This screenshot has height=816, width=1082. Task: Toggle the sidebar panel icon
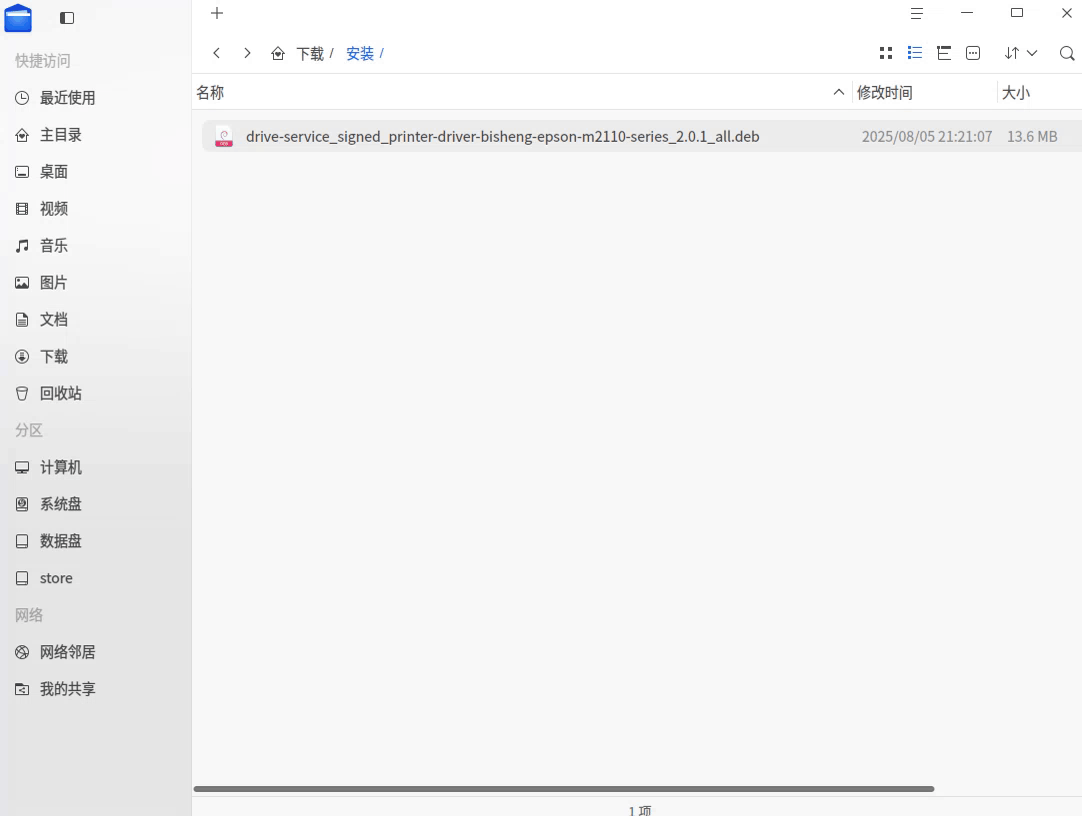pos(67,18)
